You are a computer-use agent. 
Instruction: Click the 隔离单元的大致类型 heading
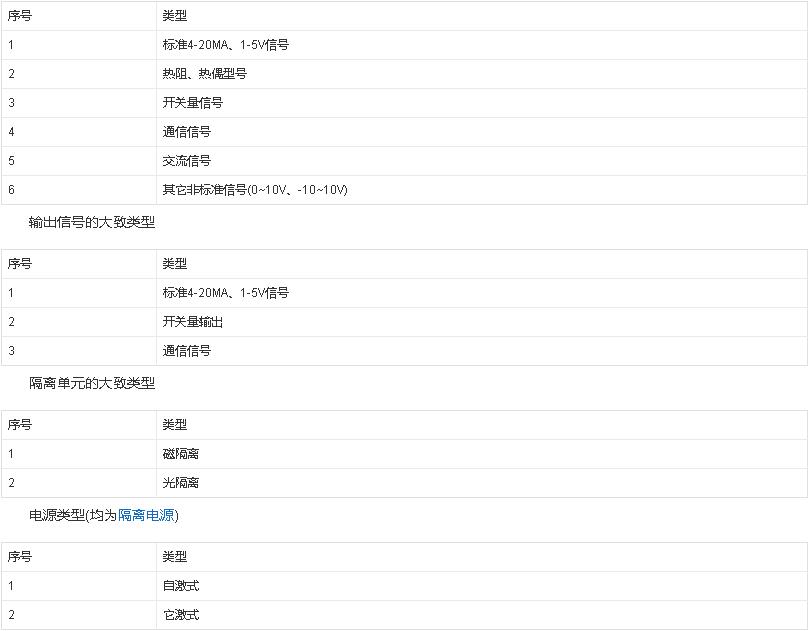coord(92,383)
